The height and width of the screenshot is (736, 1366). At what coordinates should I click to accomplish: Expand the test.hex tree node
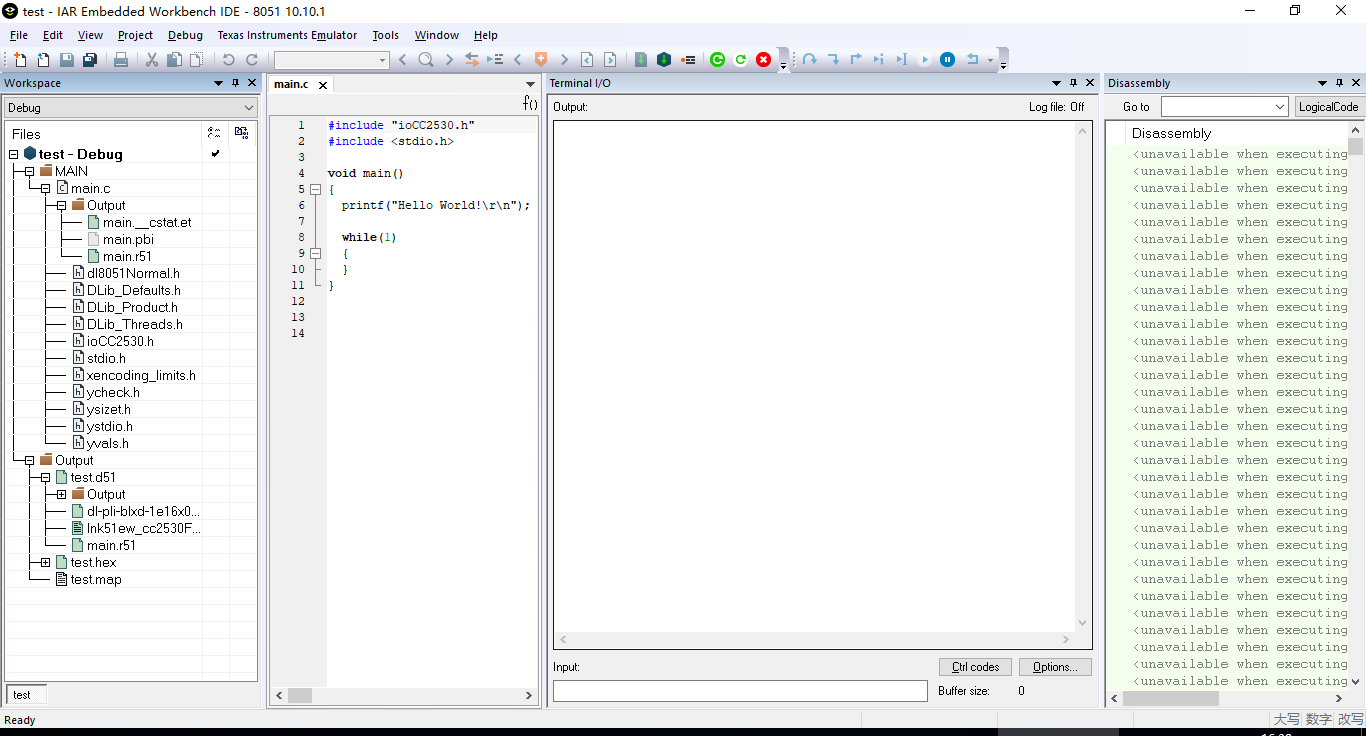[46, 562]
